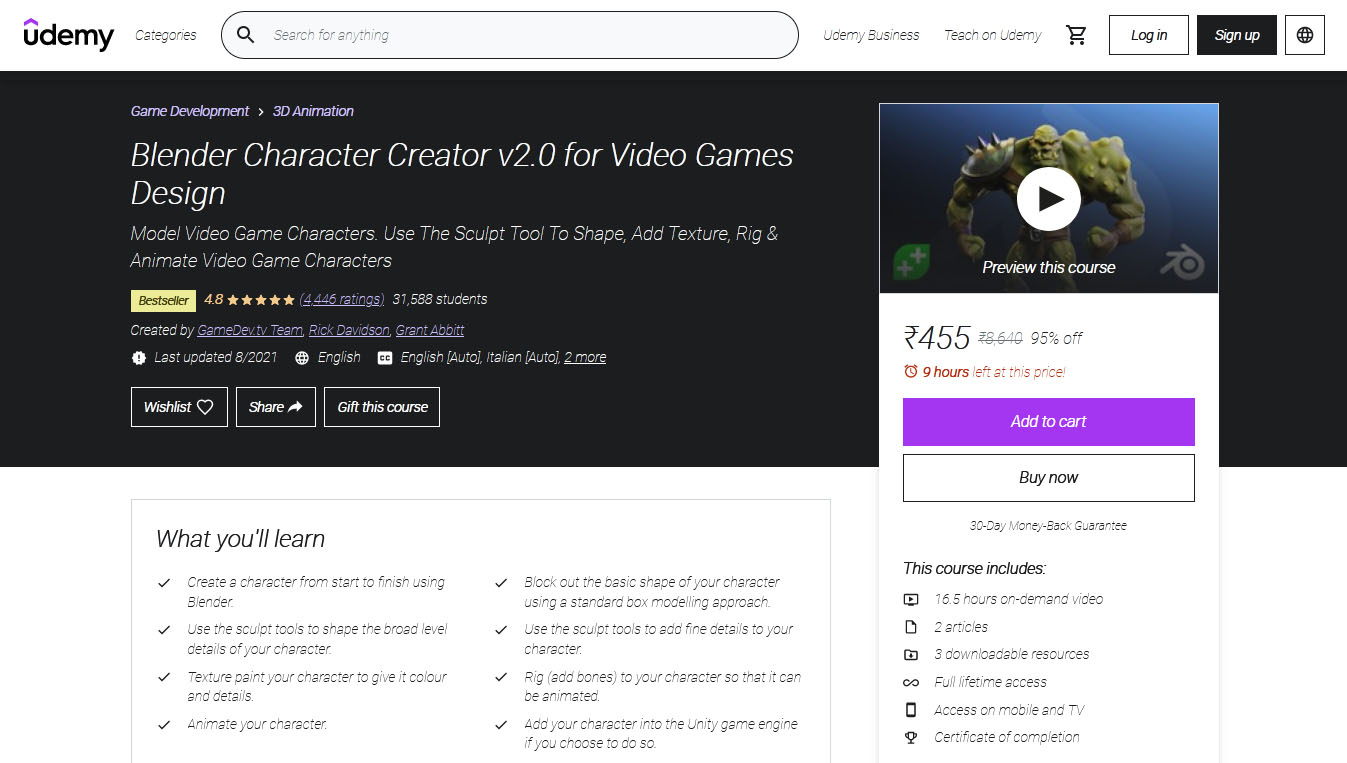
Task: Click the Log in button
Action: 1149,35
